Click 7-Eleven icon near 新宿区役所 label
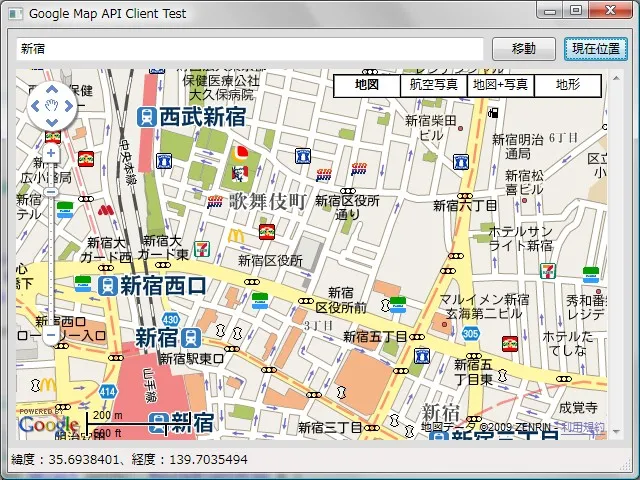The height and width of the screenshot is (480, 640). click(202, 249)
